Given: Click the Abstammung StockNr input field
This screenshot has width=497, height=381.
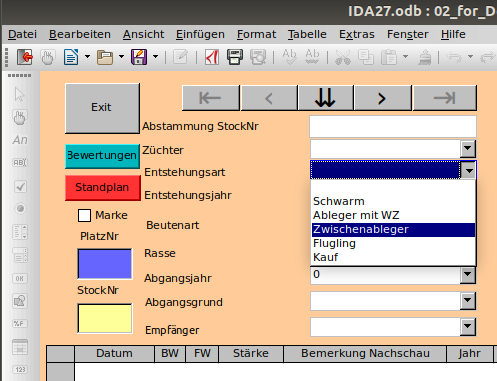Looking at the screenshot, I should pyautogui.click(x=393, y=126).
